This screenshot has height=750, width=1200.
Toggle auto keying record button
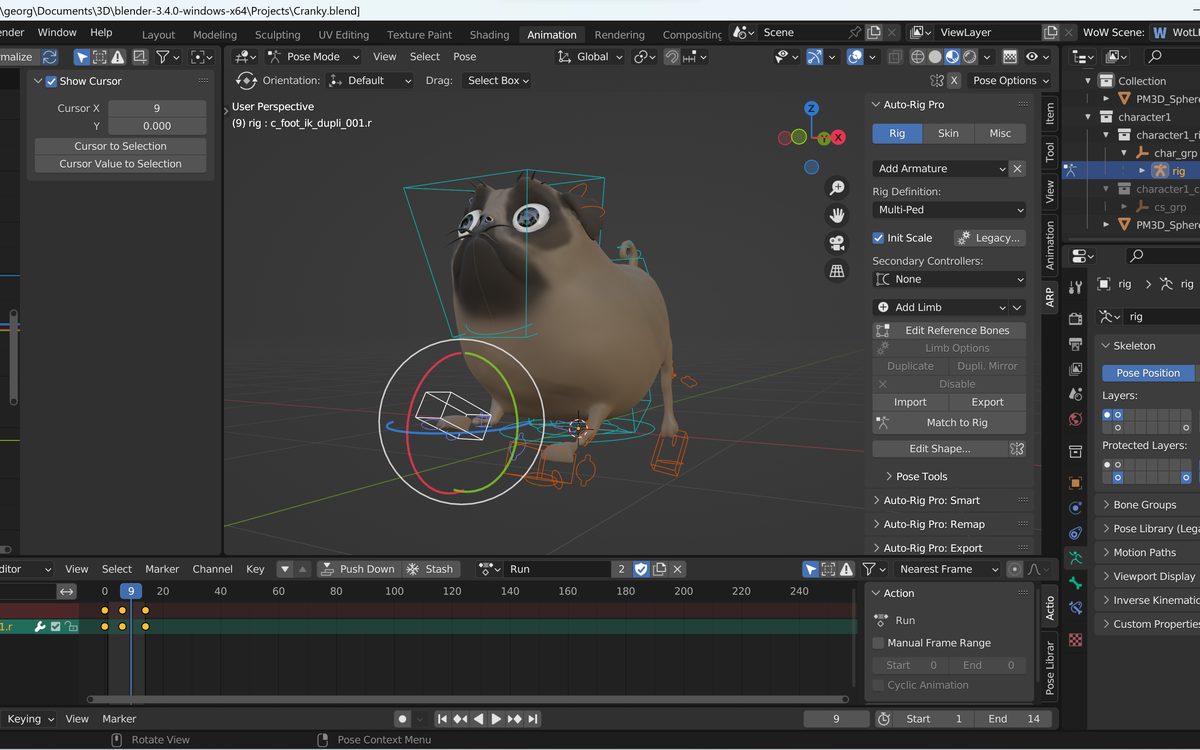pyautogui.click(x=402, y=719)
